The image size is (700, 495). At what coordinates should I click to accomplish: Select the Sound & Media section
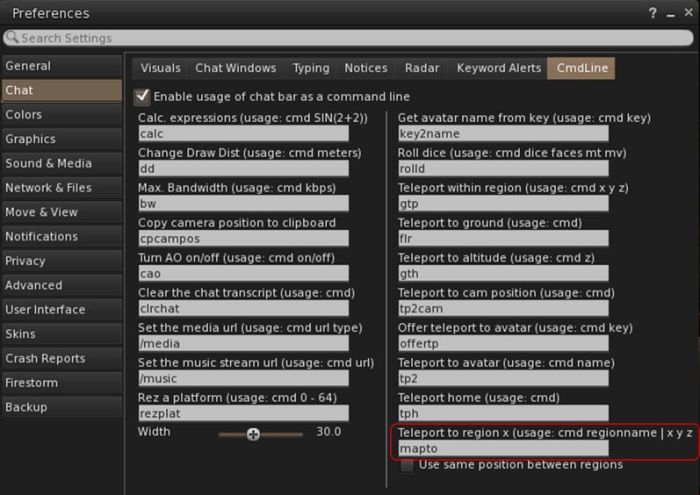(60, 163)
